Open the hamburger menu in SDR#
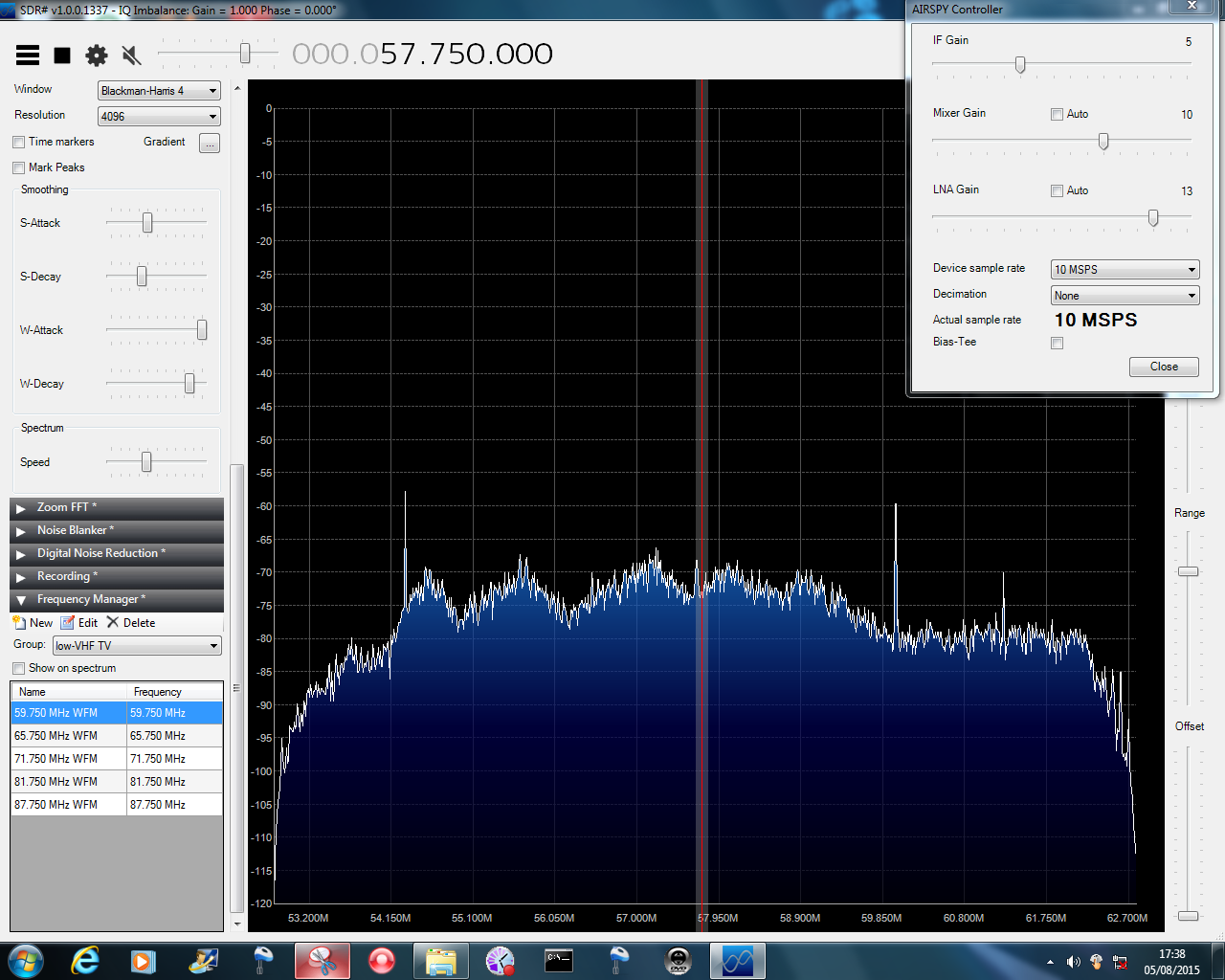The width and height of the screenshot is (1225, 980). [28, 56]
